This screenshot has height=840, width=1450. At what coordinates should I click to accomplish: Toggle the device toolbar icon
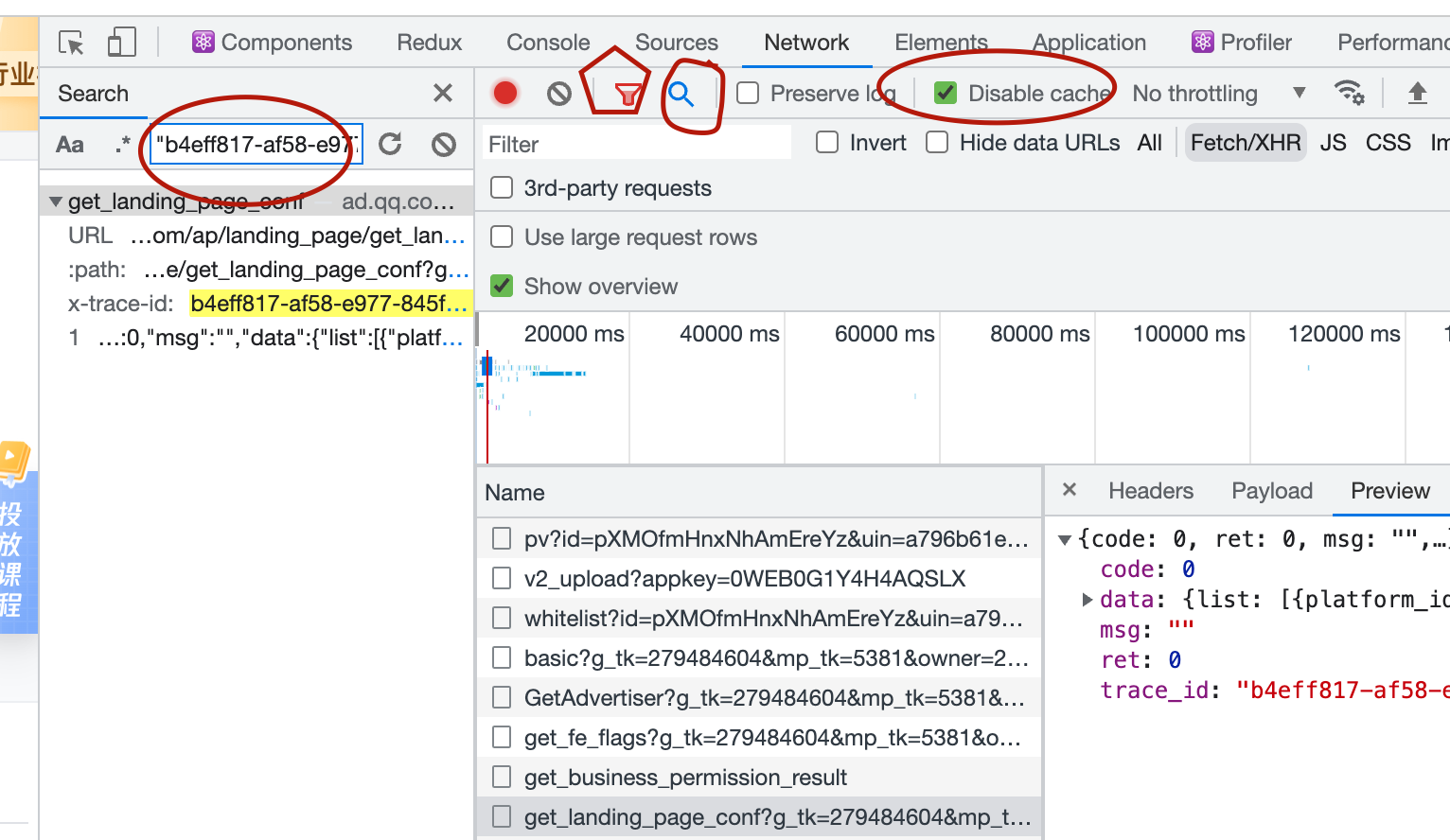(x=121, y=43)
